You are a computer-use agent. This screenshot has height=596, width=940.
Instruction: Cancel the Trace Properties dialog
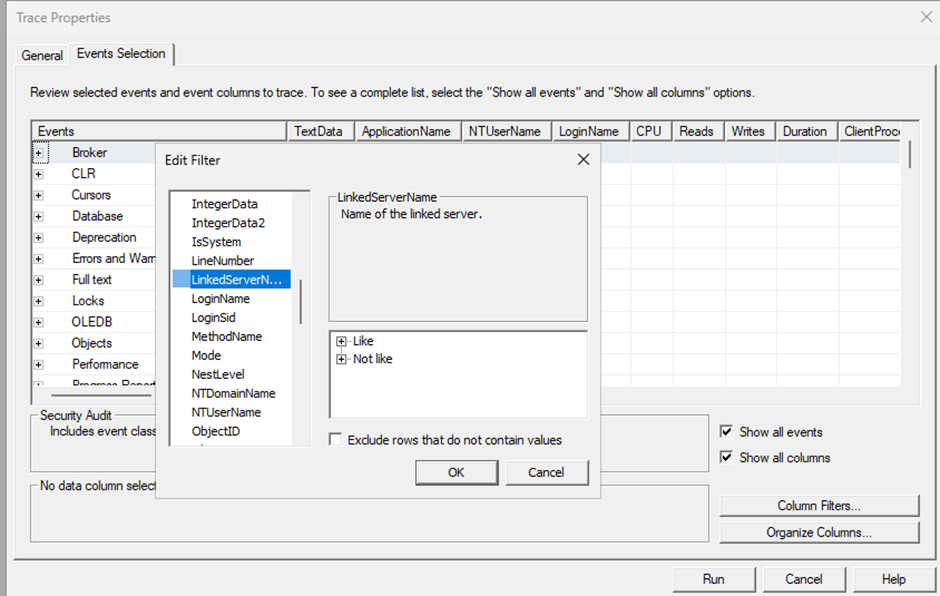click(x=804, y=579)
